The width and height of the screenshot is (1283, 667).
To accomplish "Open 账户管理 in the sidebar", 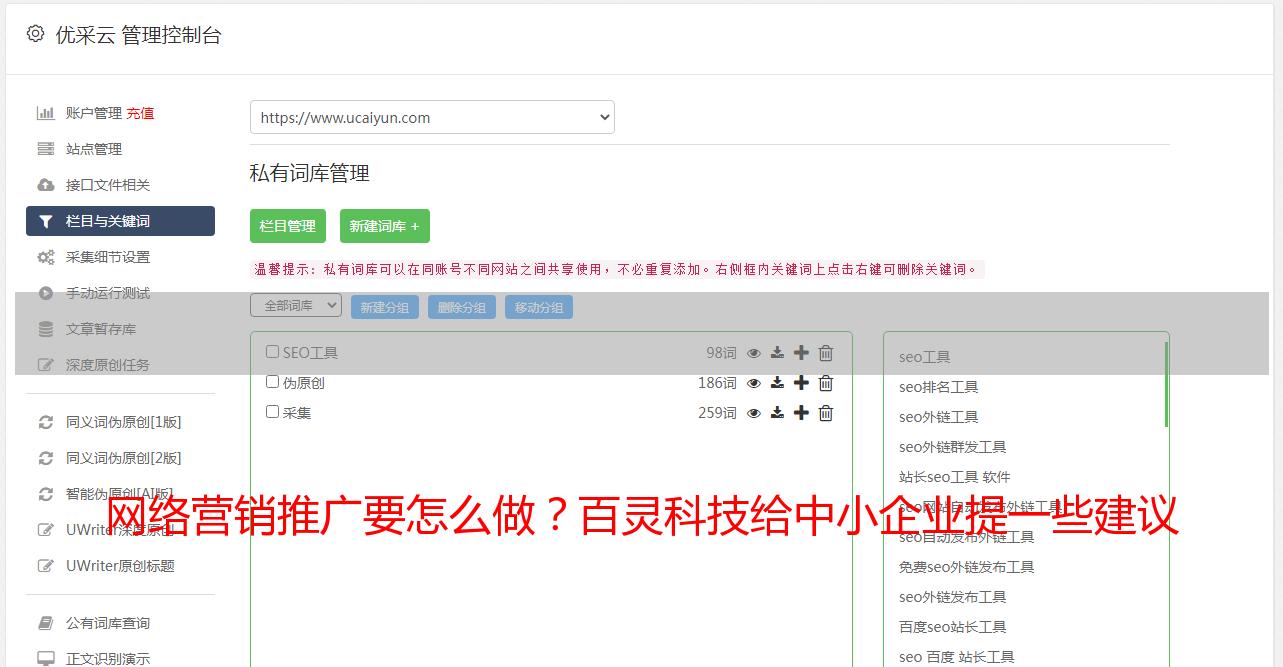I will 94,113.
